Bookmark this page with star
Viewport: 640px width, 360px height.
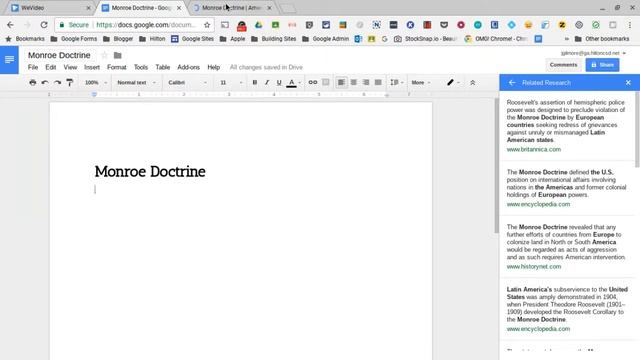pyautogui.click(x=207, y=25)
